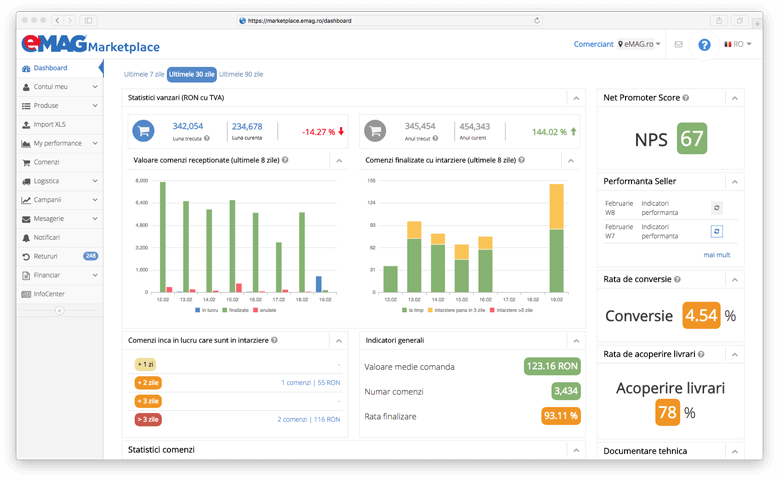Open help tooltip beside Luna trecuta

click(206, 138)
